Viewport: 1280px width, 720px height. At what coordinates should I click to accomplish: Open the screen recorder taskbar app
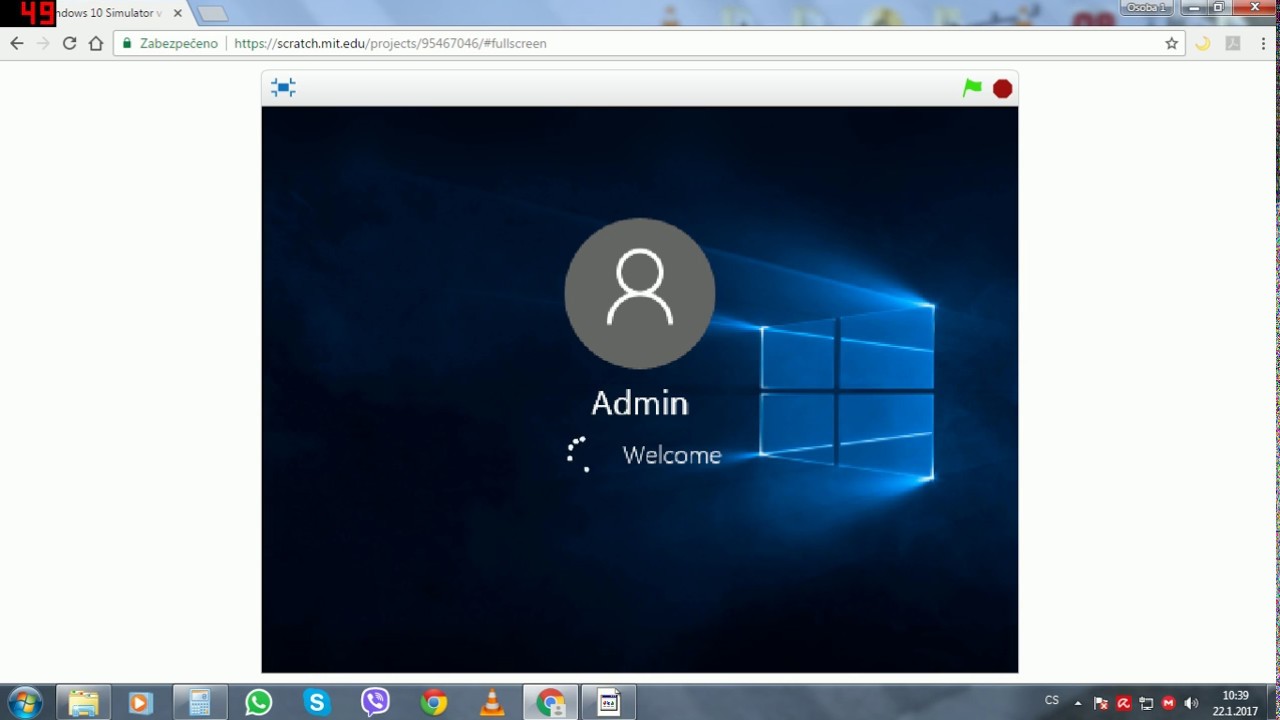click(x=609, y=703)
